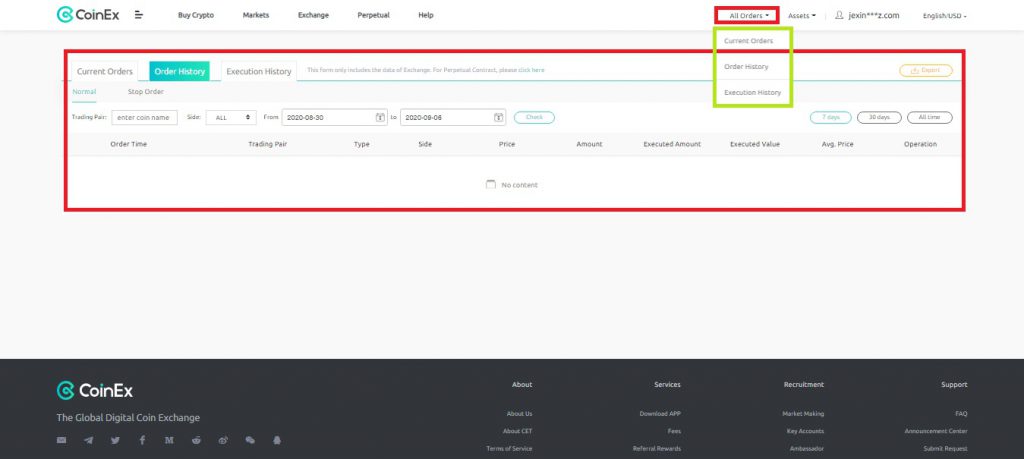Click the Check button
This screenshot has height=459, width=1024.
(x=534, y=118)
